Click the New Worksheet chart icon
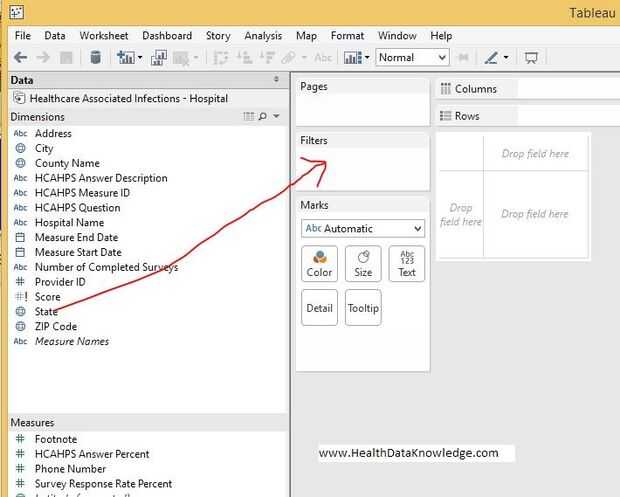This screenshot has width=620, height=497. point(126,57)
